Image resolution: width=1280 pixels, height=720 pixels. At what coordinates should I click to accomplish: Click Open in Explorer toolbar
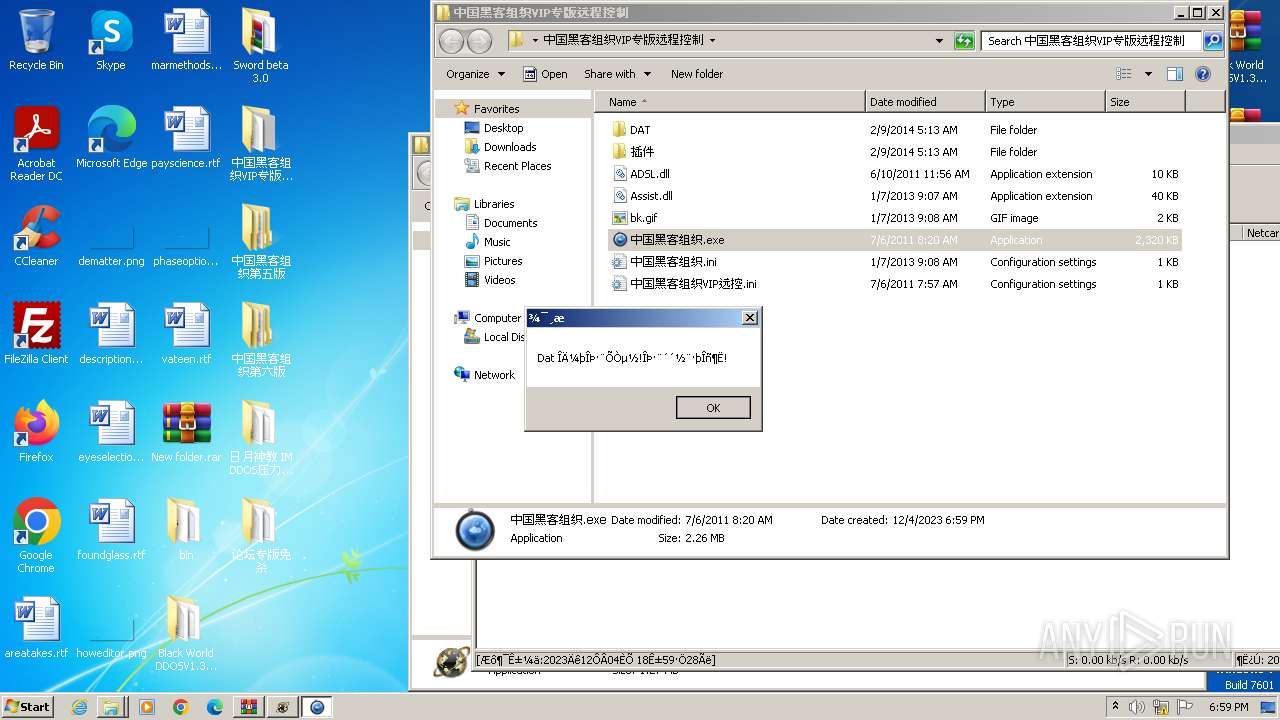[546, 74]
